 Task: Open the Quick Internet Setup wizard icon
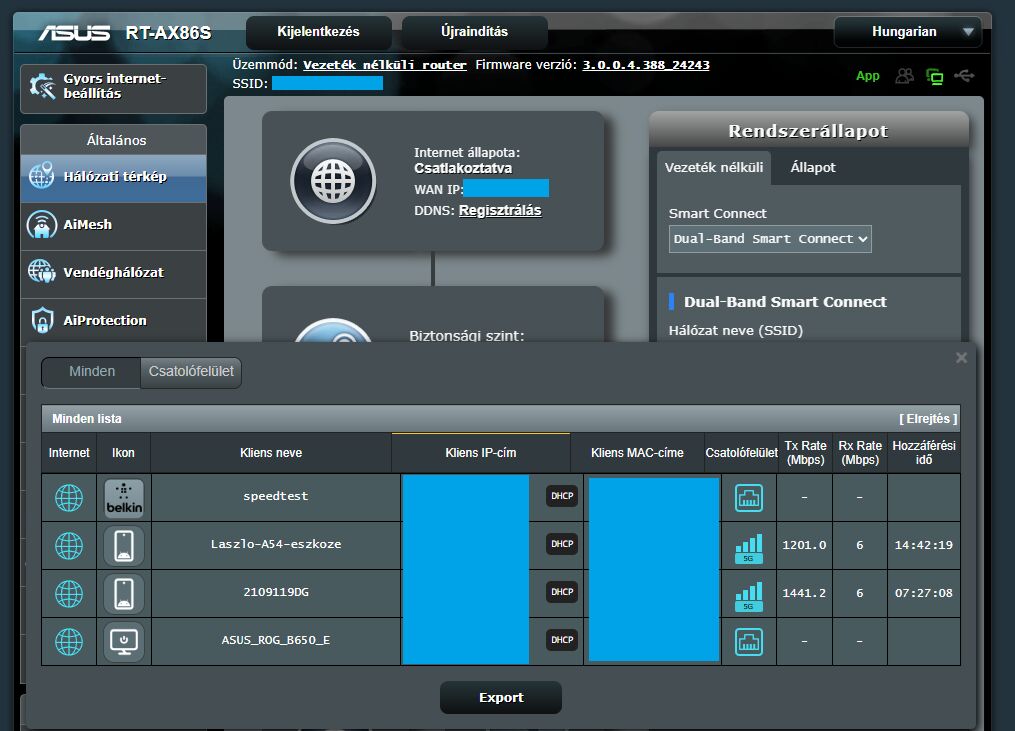43,86
